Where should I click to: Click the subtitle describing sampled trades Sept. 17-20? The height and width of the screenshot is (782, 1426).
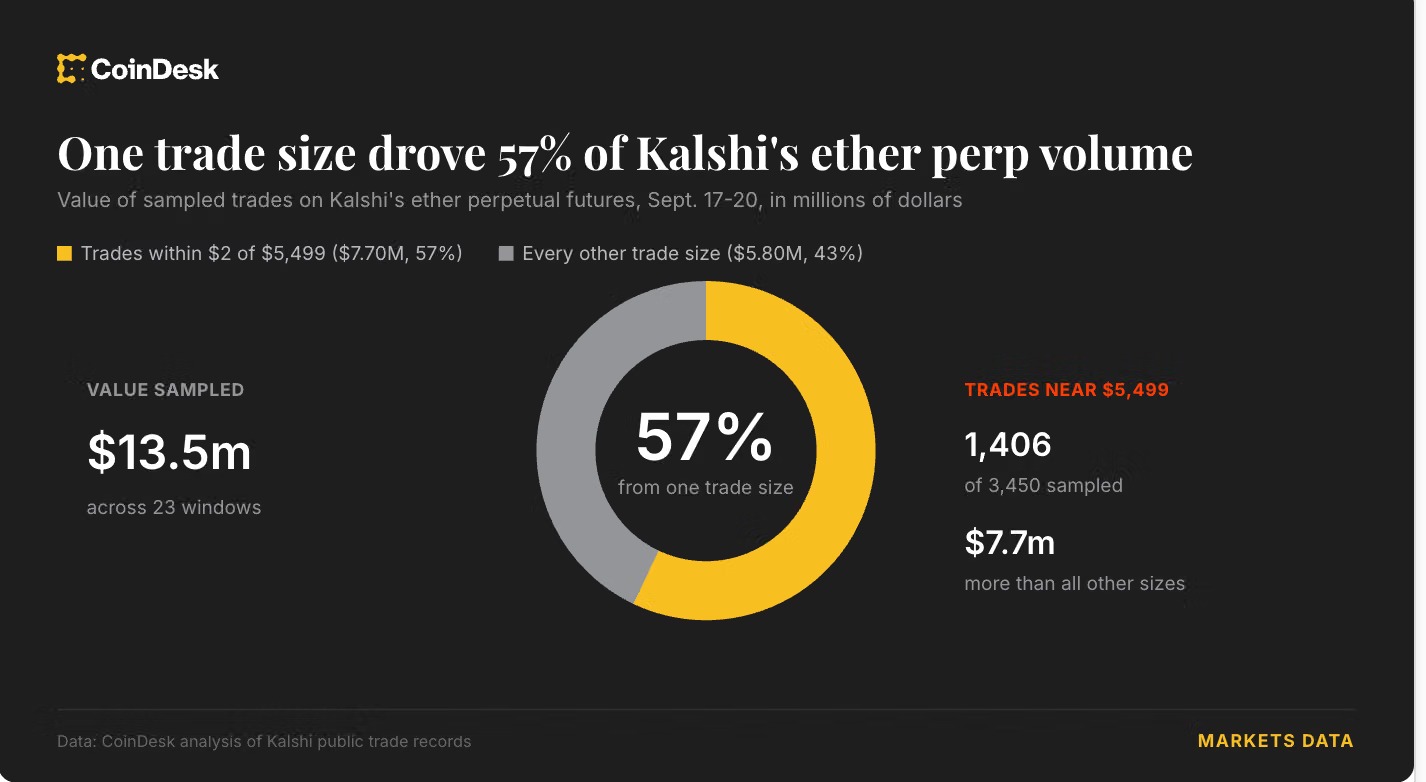point(510,200)
